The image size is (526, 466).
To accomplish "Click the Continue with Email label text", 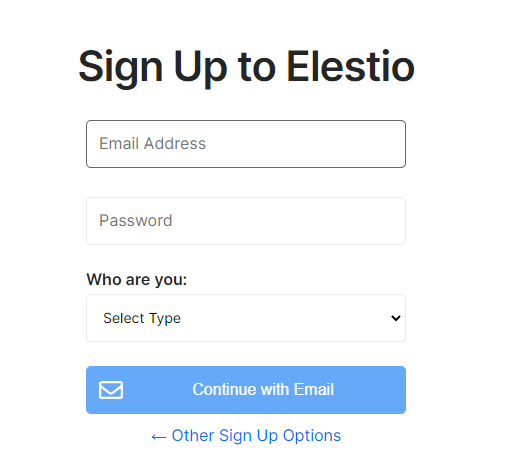I will click(x=263, y=390).
